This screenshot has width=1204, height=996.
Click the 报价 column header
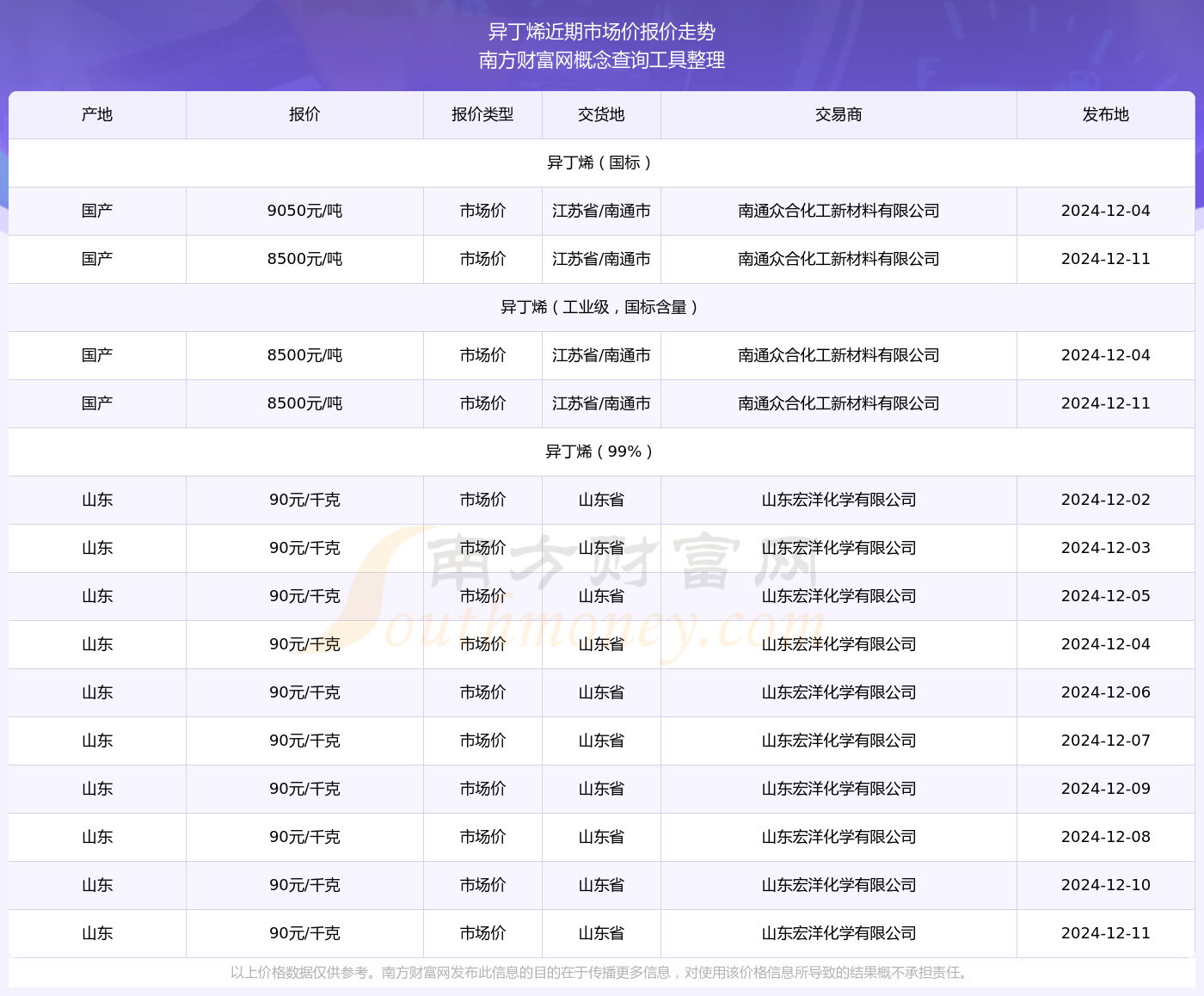[304, 114]
